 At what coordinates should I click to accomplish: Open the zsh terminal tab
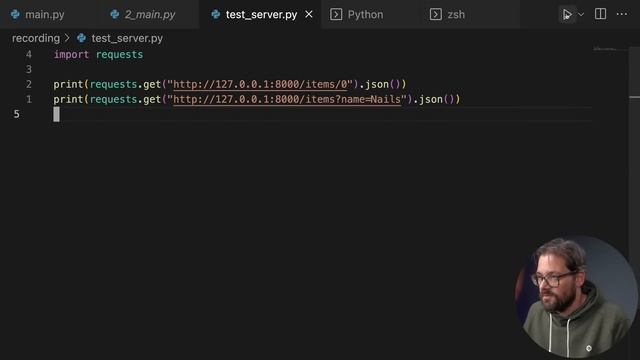click(x=456, y=15)
